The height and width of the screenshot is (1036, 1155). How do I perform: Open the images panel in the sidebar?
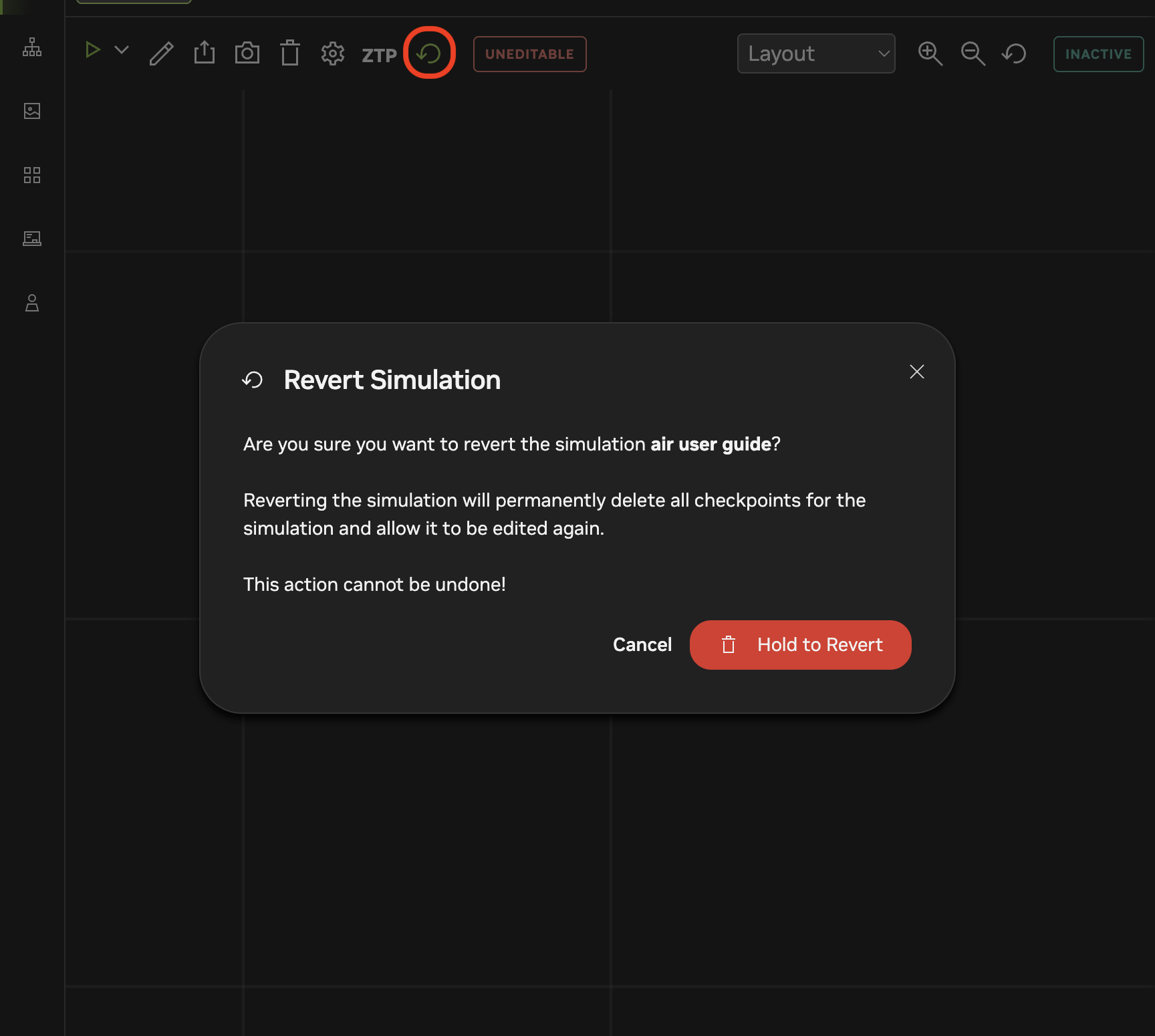tap(31, 112)
